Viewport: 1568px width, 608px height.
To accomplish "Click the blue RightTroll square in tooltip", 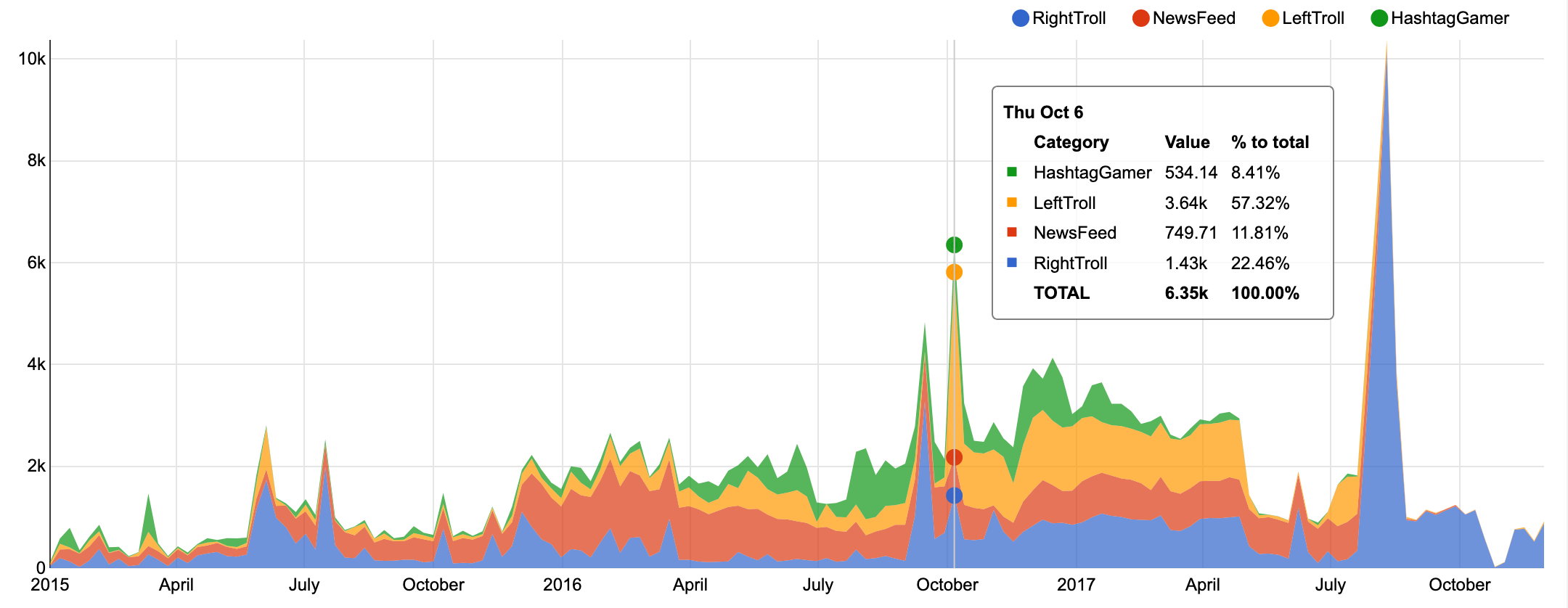I will pyautogui.click(x=1012, y=263).
